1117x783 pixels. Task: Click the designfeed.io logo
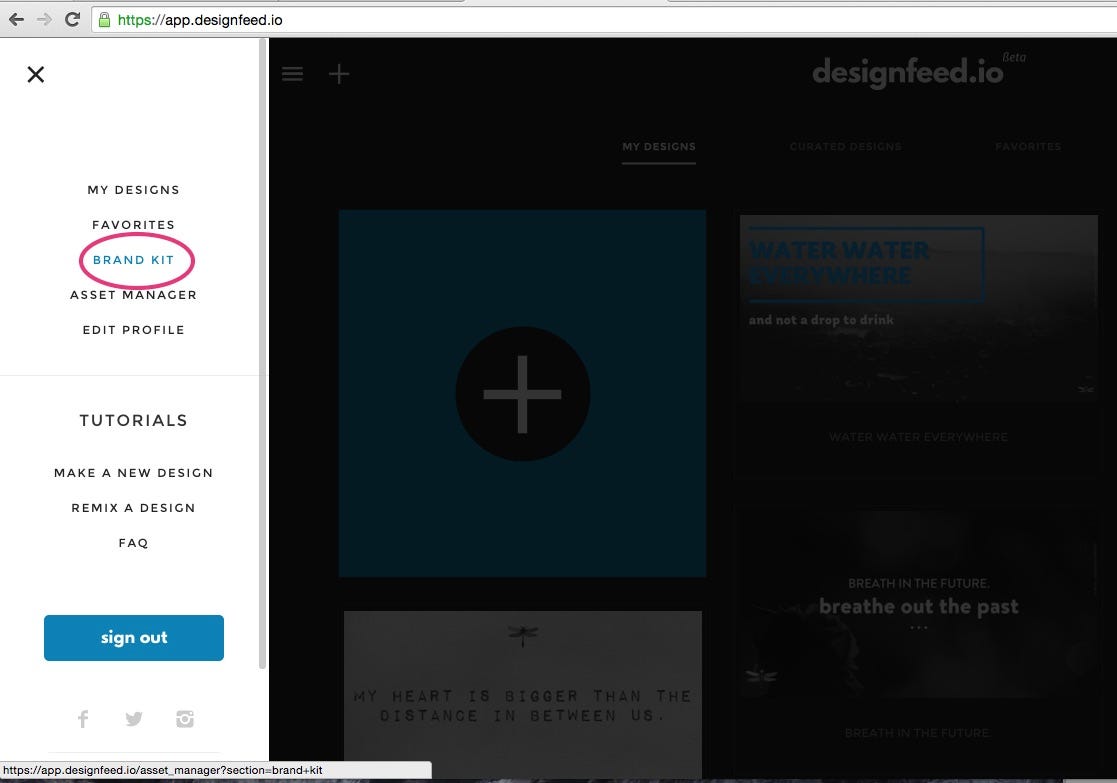point(908,71)
